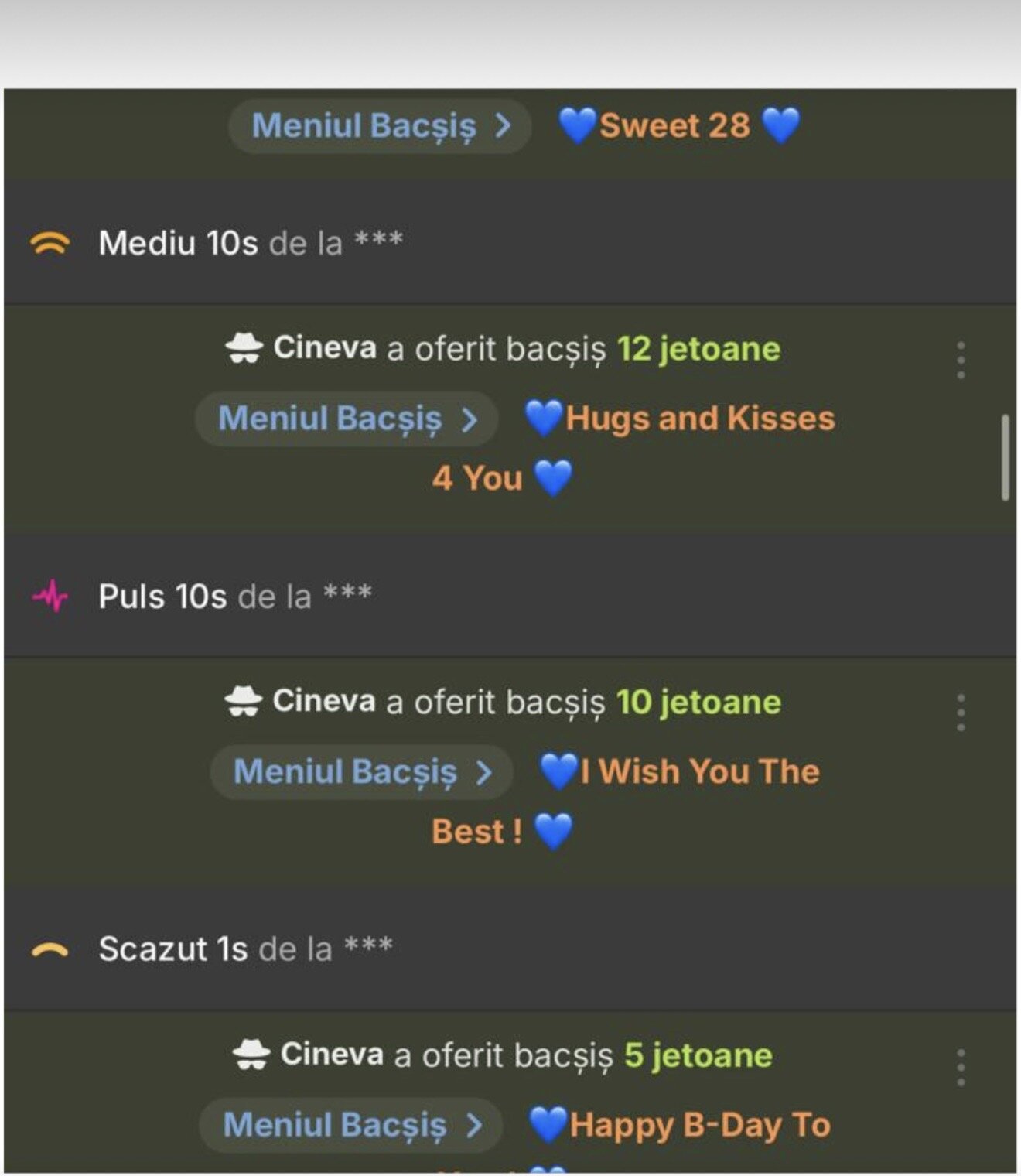The height and width of the screenshot is (1176, 1021).
Task: Open Meniul Bacșiș next to I Wish You The Best
Action: coord(361,772)
